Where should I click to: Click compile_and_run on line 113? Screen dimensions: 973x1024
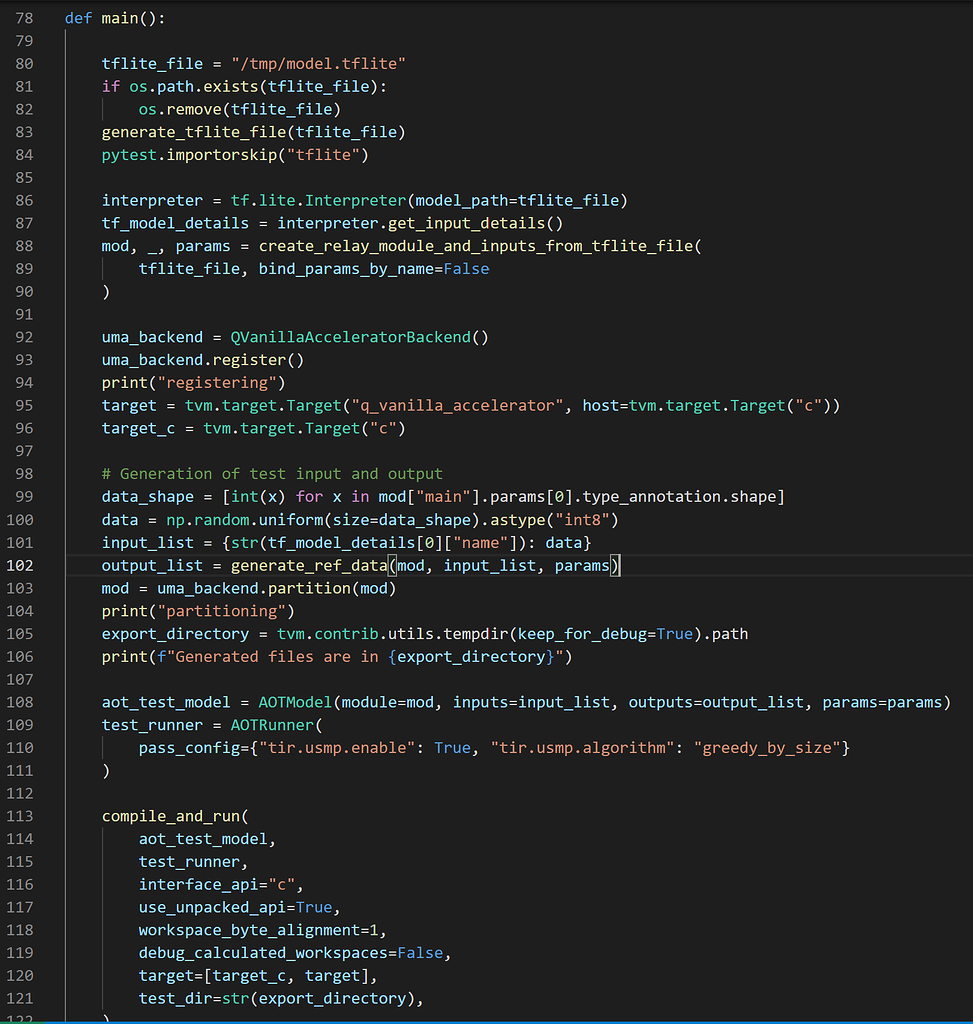click(x=165, y=816)
